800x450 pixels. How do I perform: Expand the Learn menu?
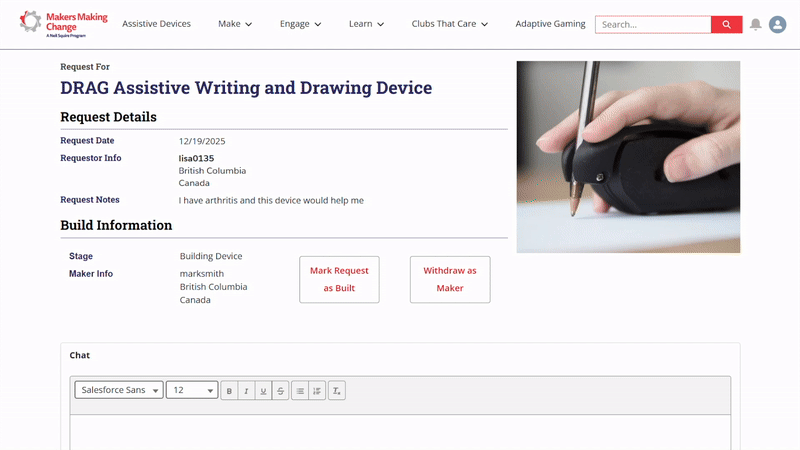coord(366,24)
